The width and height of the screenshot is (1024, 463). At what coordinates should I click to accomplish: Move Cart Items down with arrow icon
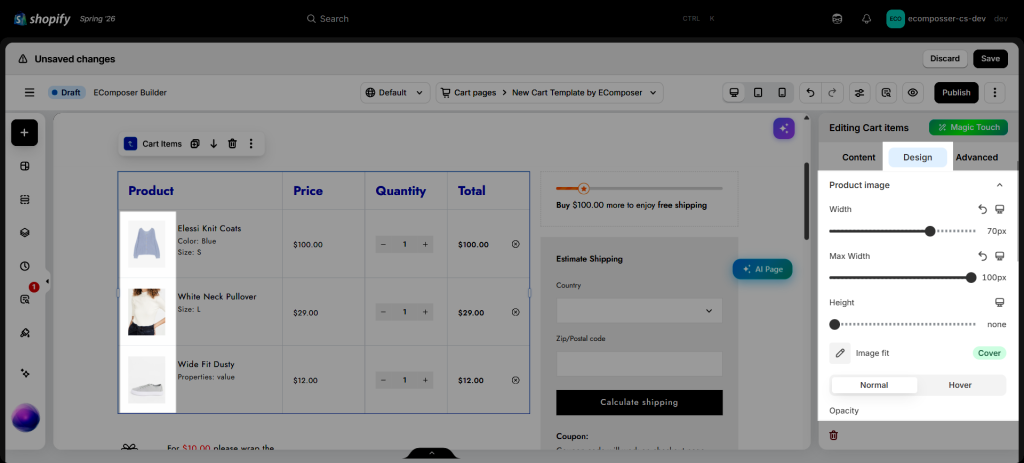click(214, 144)
